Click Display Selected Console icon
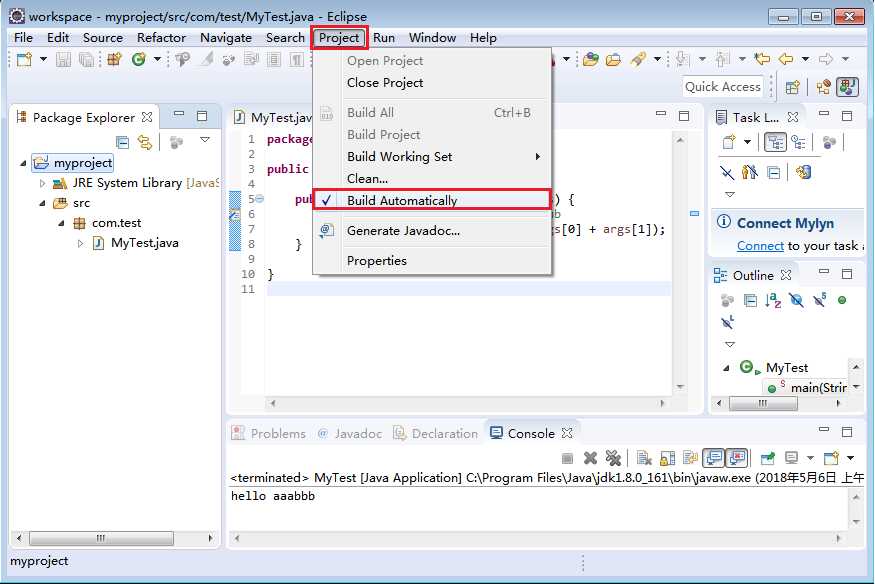Screen dimensions: 875x584 tap(791, 458)
